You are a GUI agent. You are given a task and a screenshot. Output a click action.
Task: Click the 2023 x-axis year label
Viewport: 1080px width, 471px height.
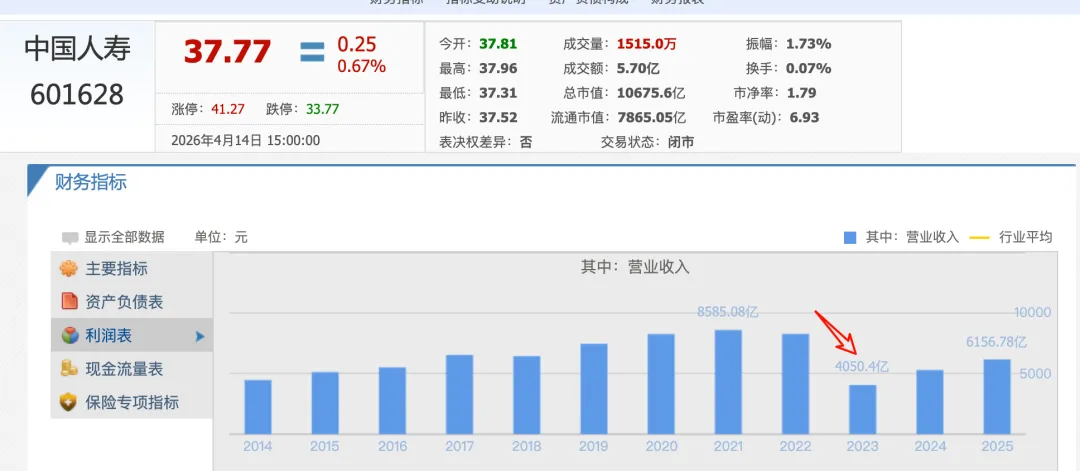click(863, 446)
